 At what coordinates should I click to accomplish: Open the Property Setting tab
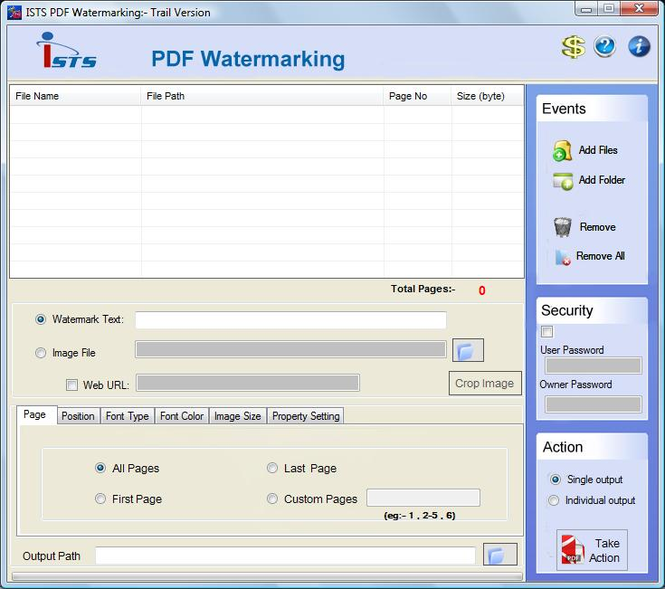[306, 416]
